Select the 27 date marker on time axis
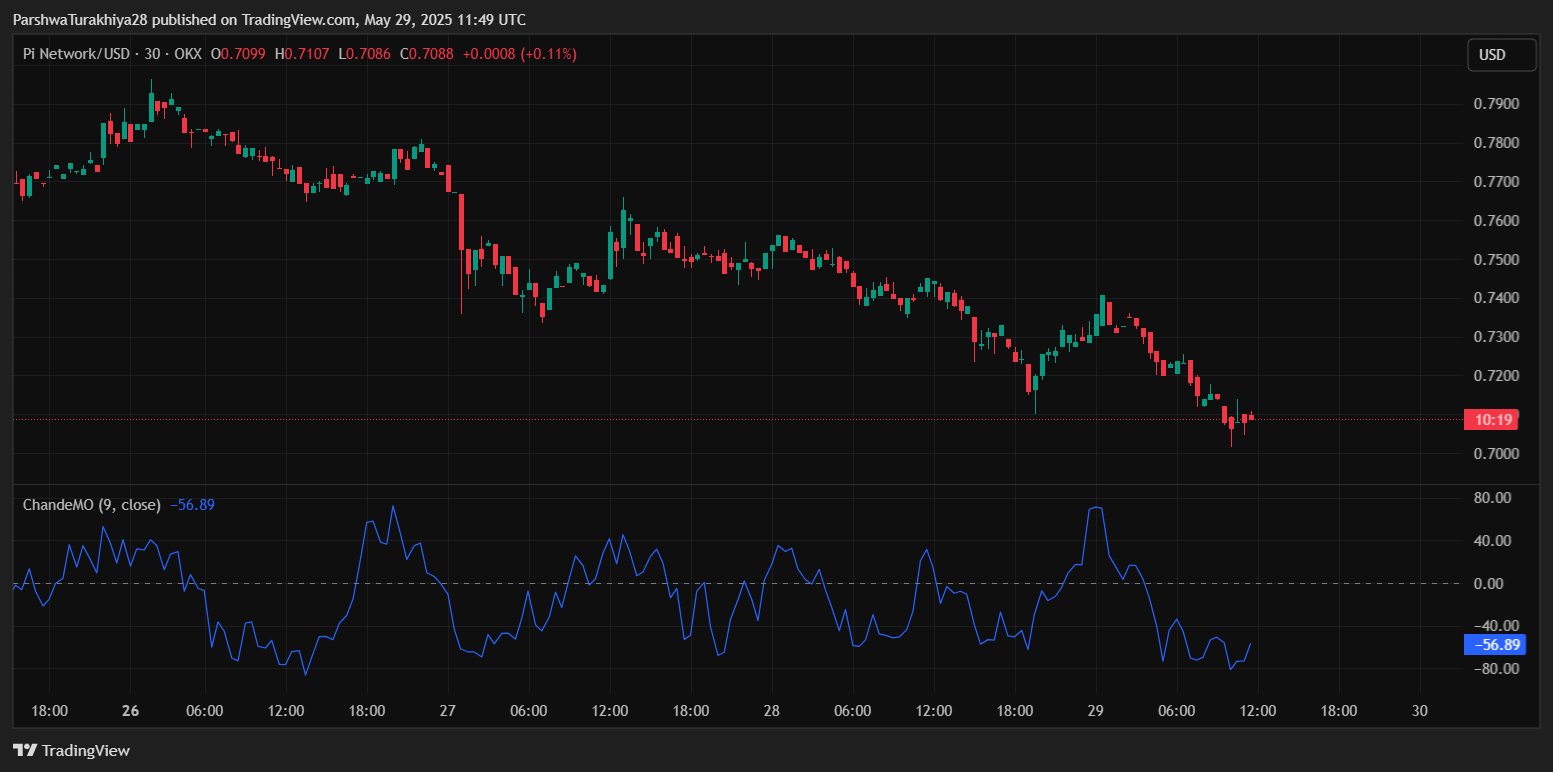Viewport: 1553px width, 772px height. point(448,711)
